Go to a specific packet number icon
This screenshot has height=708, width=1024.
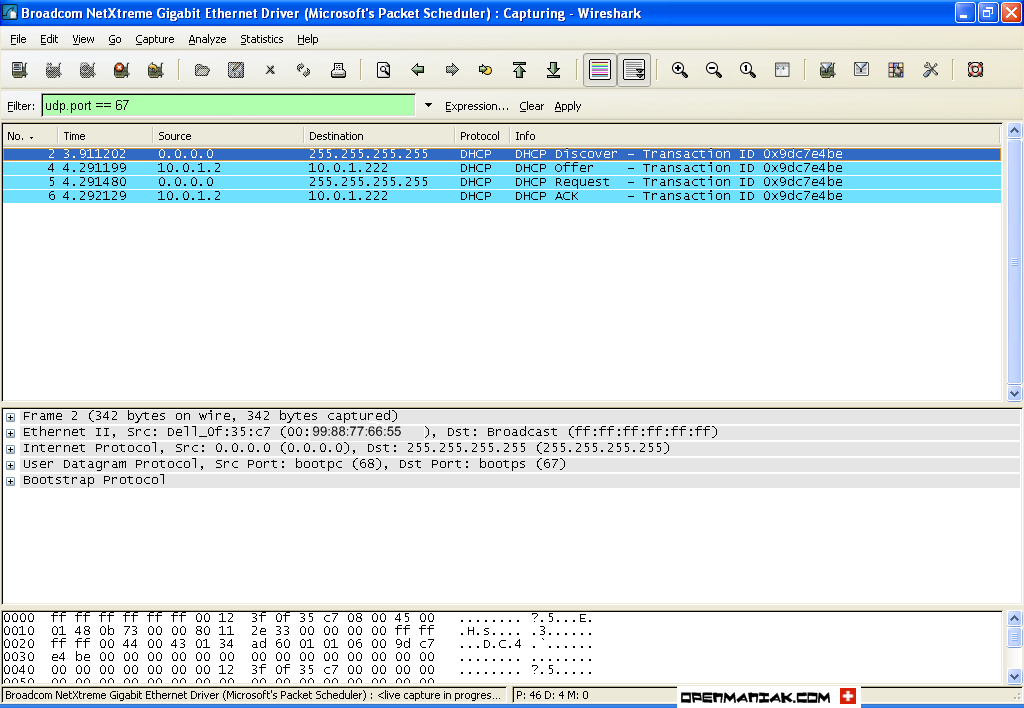[485, 70]
